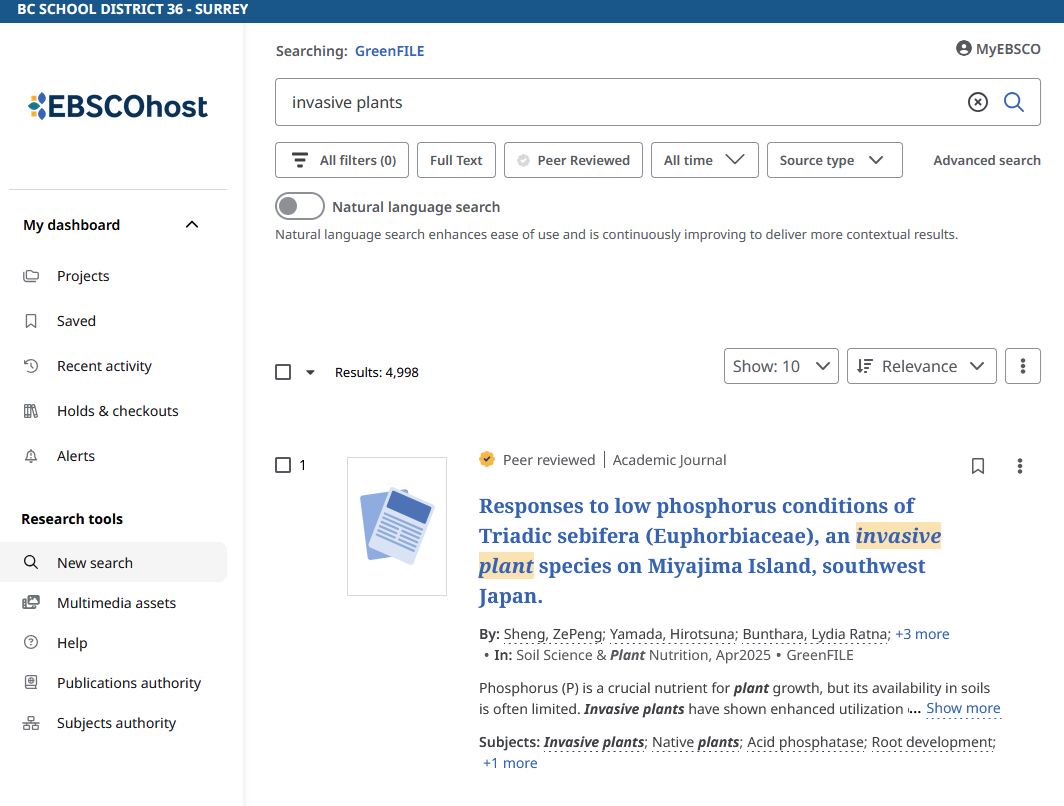Open Multimedia assets tool
The width and height of the screenshot is (1064, 806).
click(116, 603)
